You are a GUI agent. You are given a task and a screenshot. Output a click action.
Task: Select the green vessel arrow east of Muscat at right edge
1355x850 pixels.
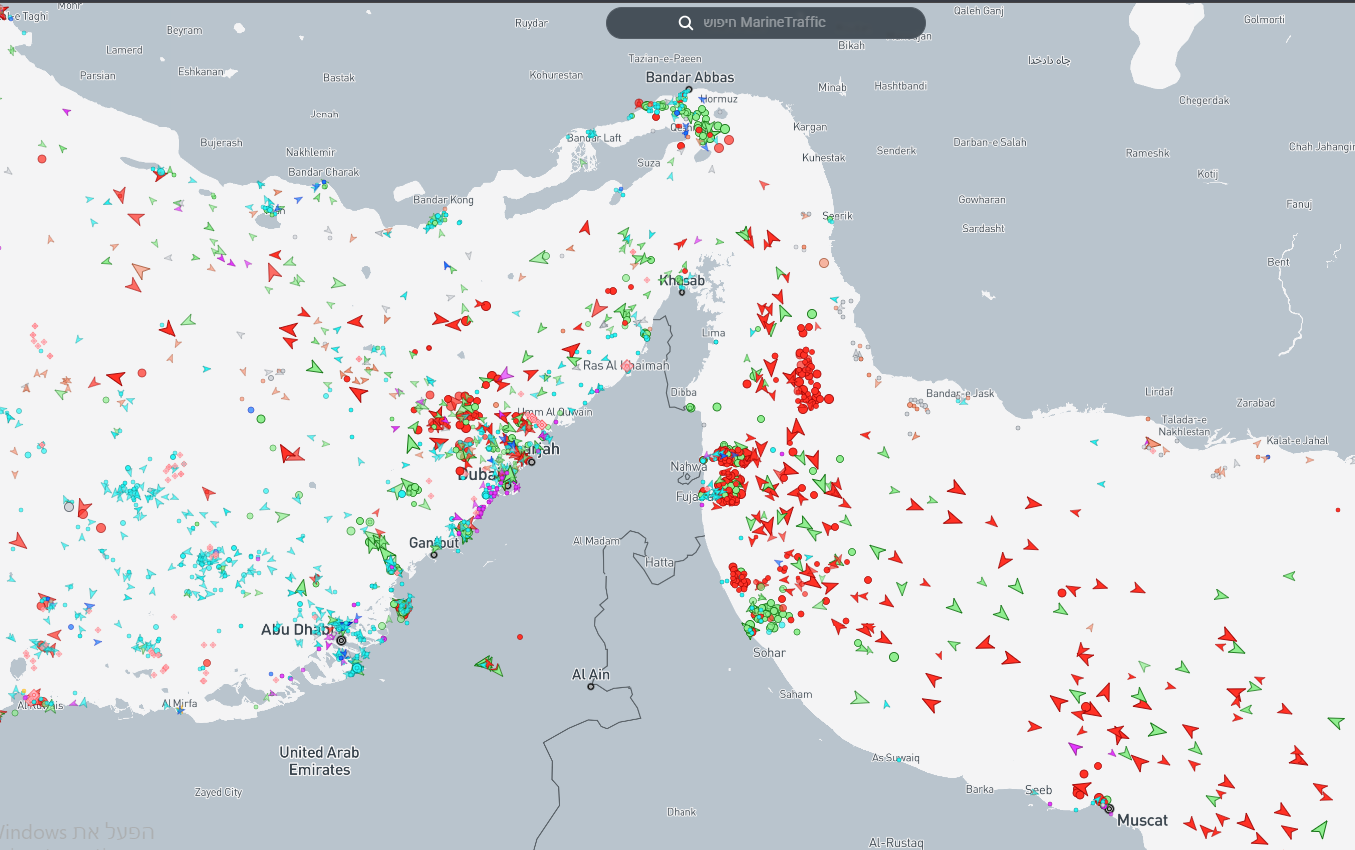1320,829
